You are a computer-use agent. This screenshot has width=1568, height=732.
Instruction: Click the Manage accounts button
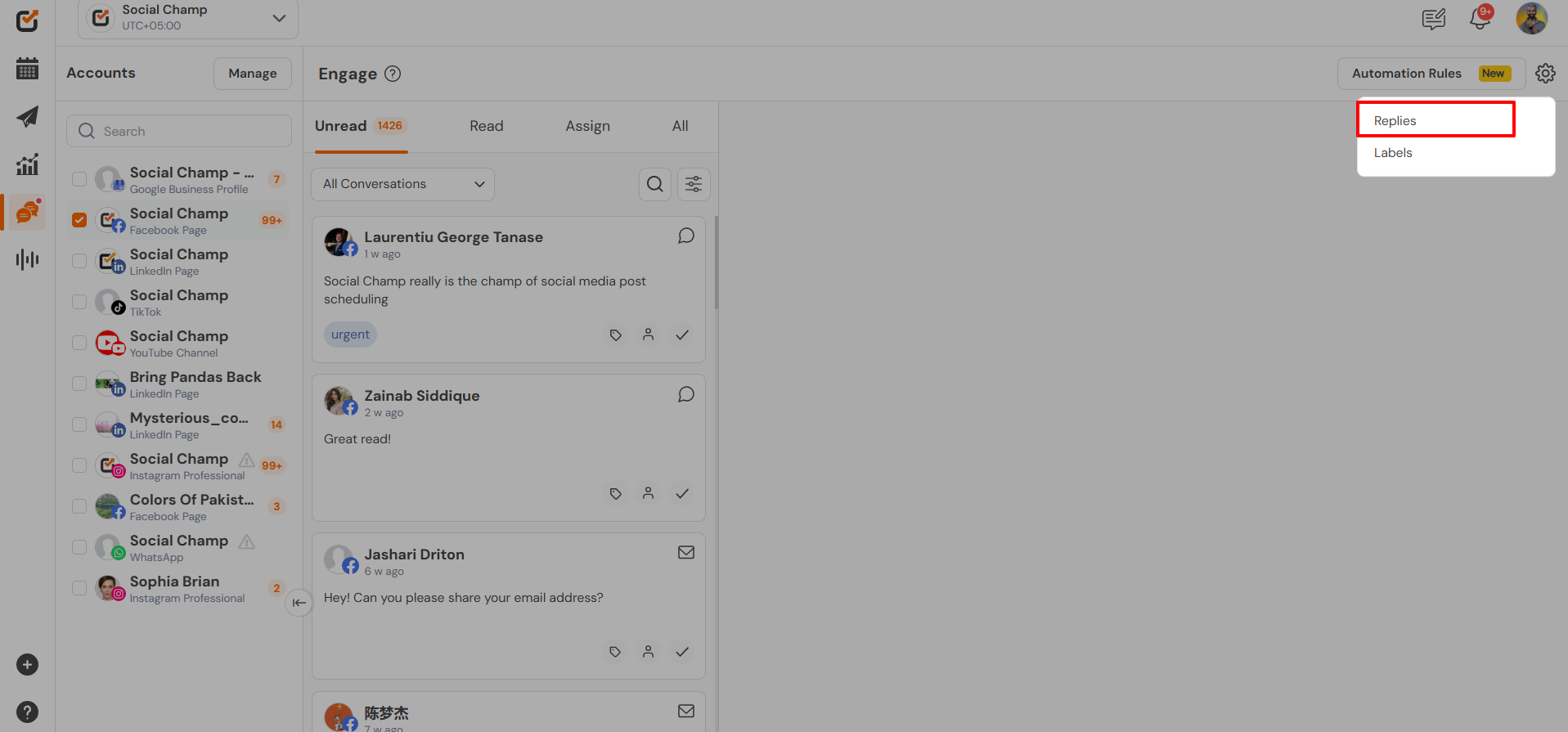(x=253, y=74)
